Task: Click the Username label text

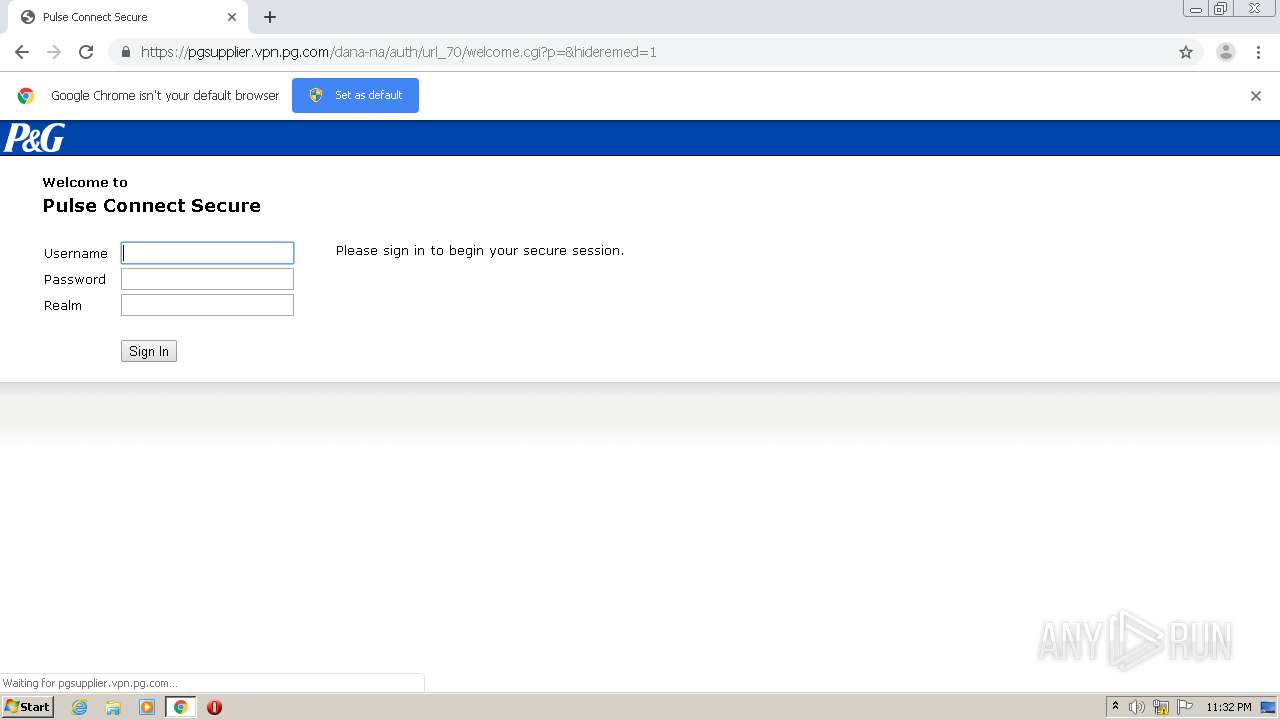Action: click(76, 254)
